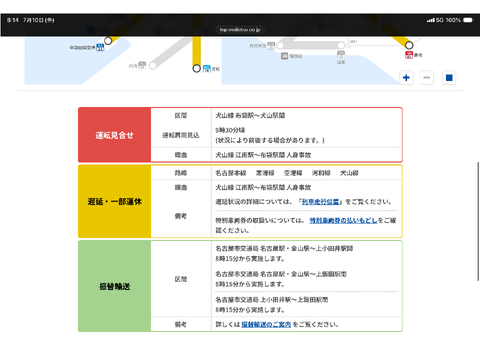Select 空港線 in affected lines row

tap(293, 173)
